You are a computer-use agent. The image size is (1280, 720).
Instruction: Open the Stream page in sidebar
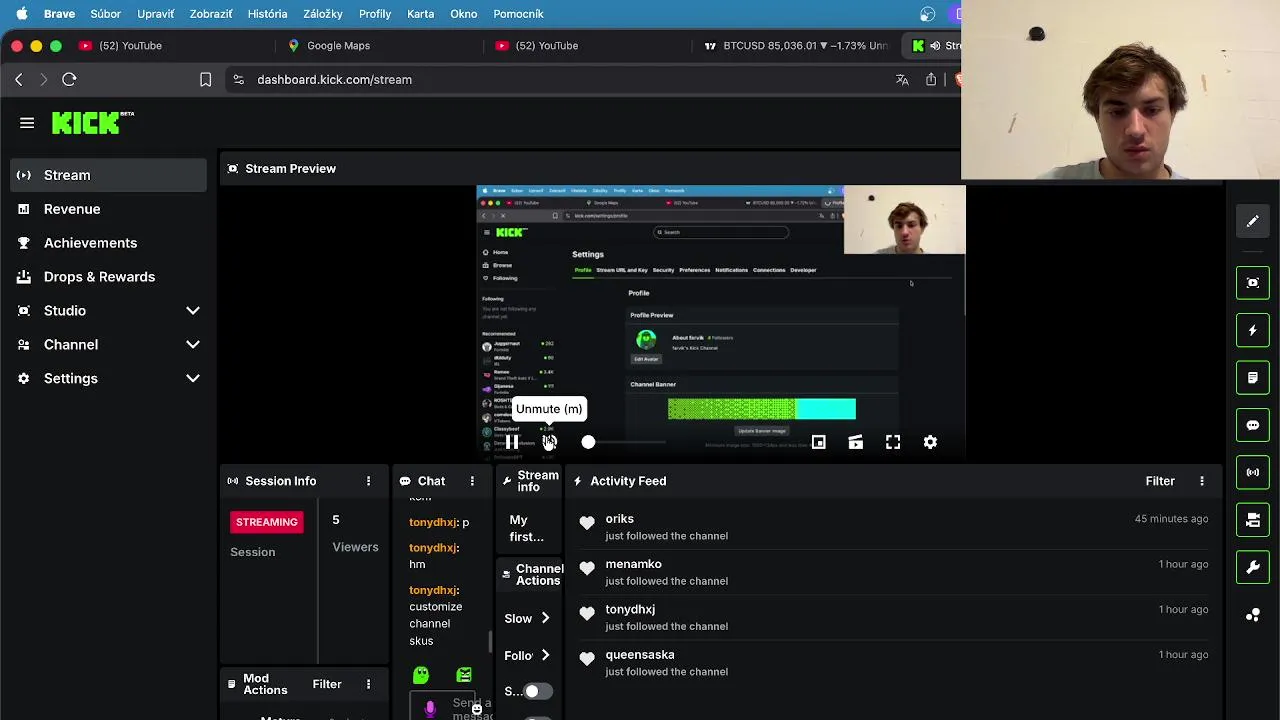click(109, 175)
